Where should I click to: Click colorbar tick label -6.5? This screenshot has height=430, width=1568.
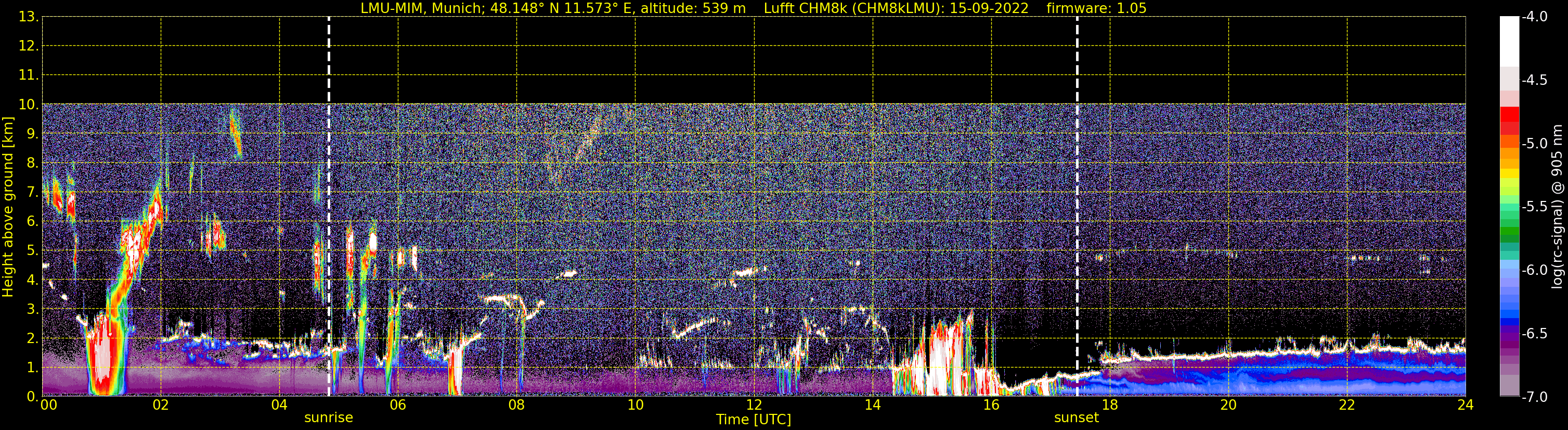tap(1535, 334)
